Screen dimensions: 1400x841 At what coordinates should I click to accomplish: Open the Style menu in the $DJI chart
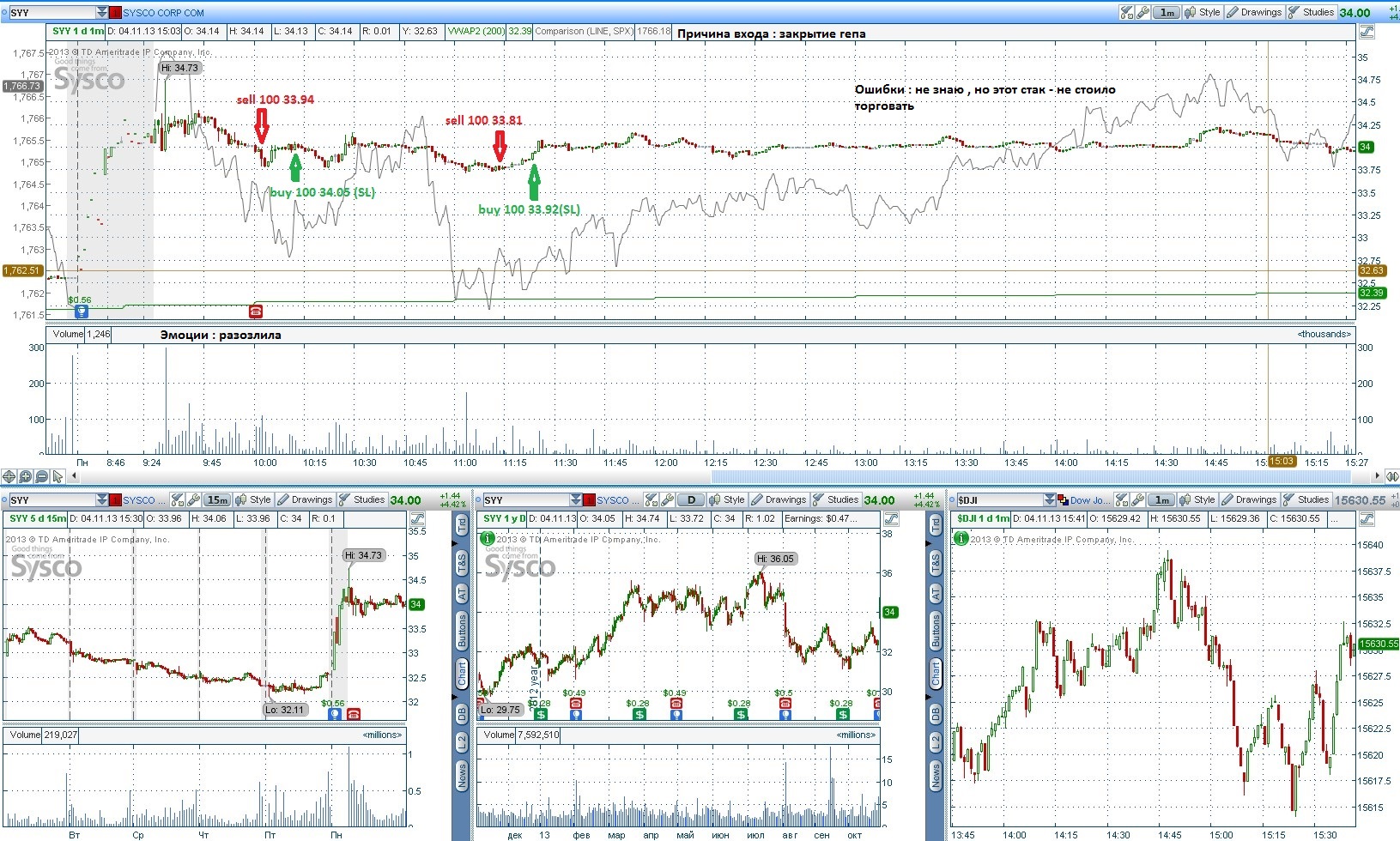1197,499
